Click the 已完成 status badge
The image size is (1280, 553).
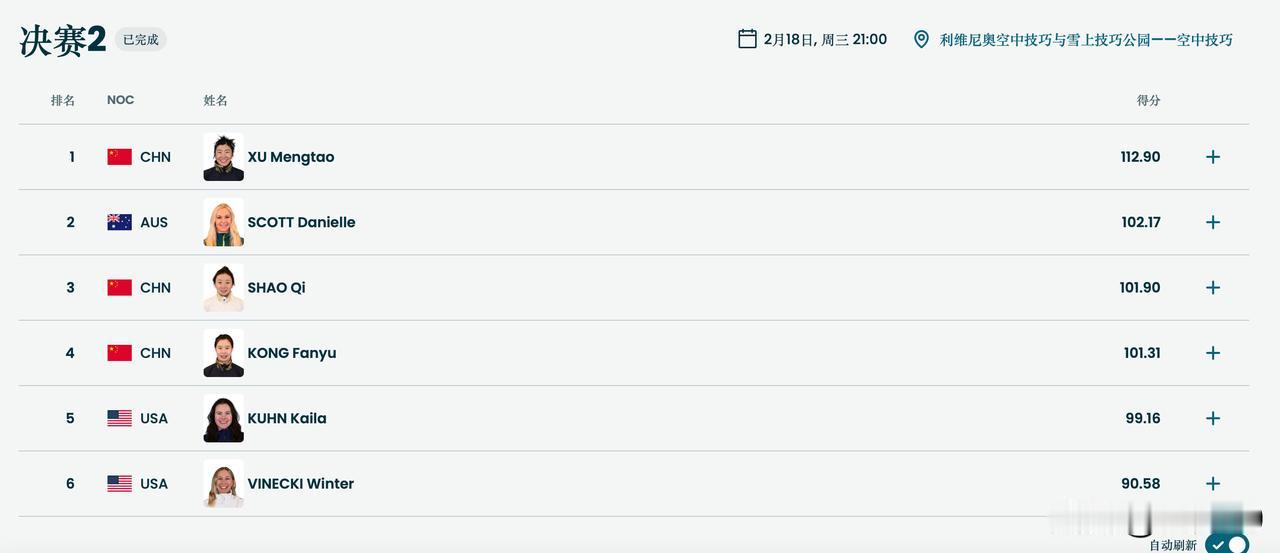point(141,40)
